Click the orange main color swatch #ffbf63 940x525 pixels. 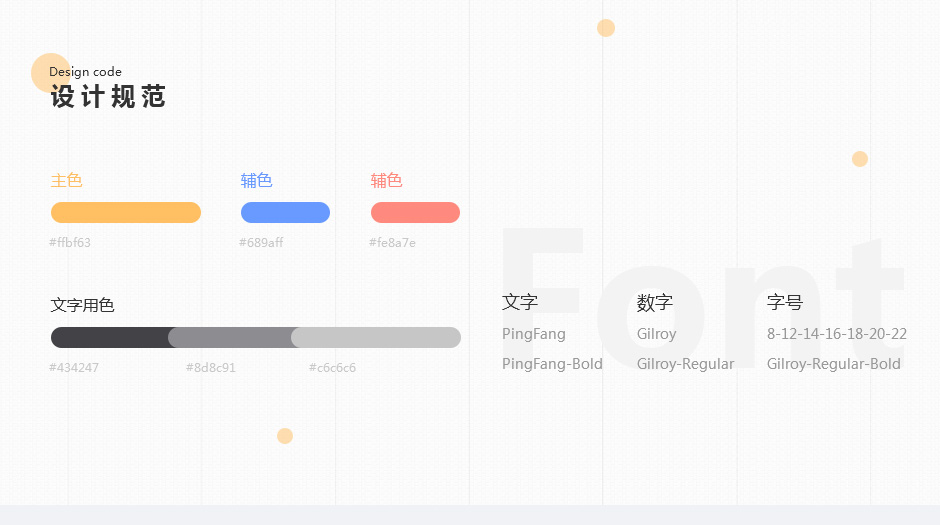(x=126, y=213)
